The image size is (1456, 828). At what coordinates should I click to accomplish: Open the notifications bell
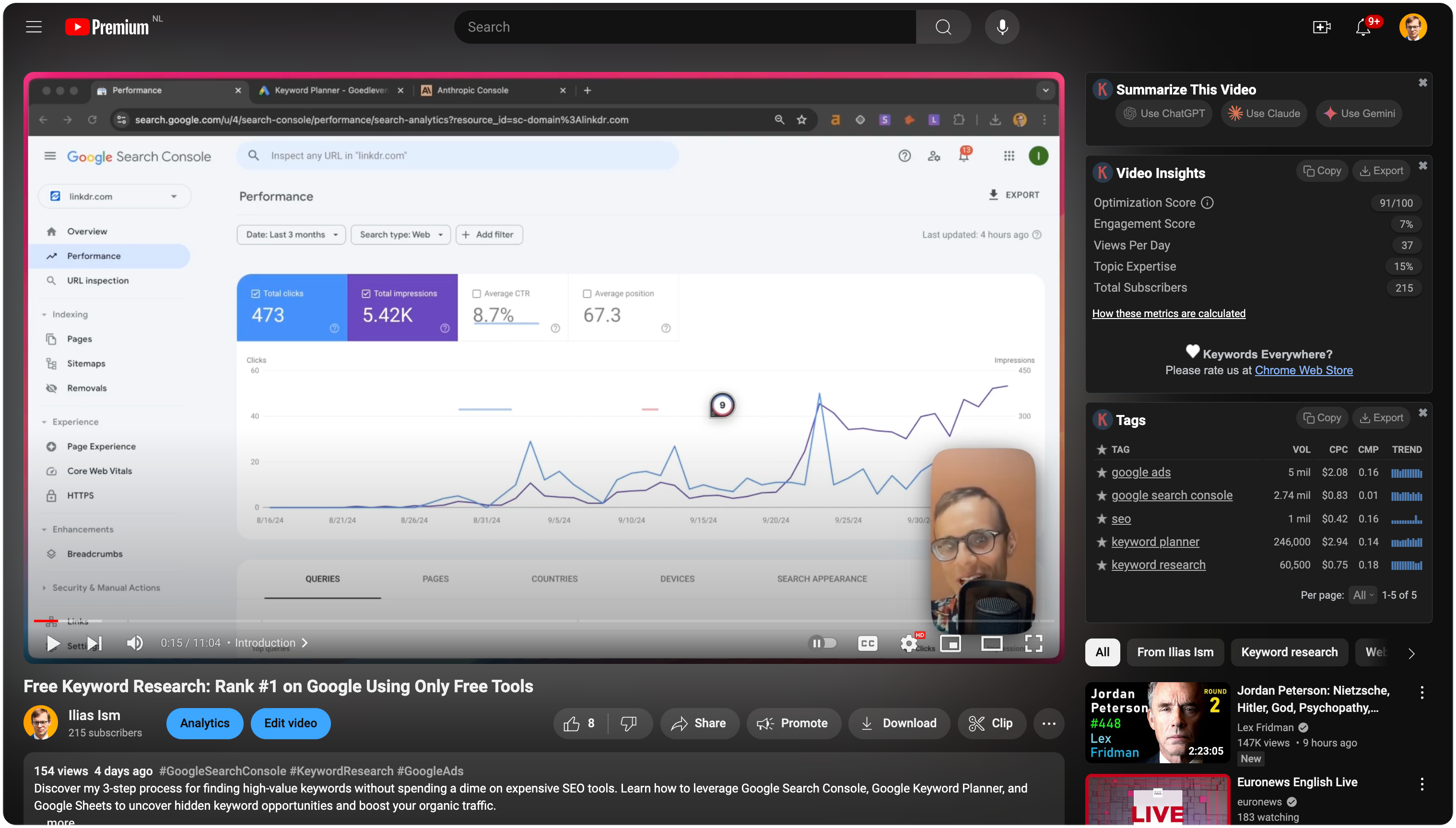1363,27
